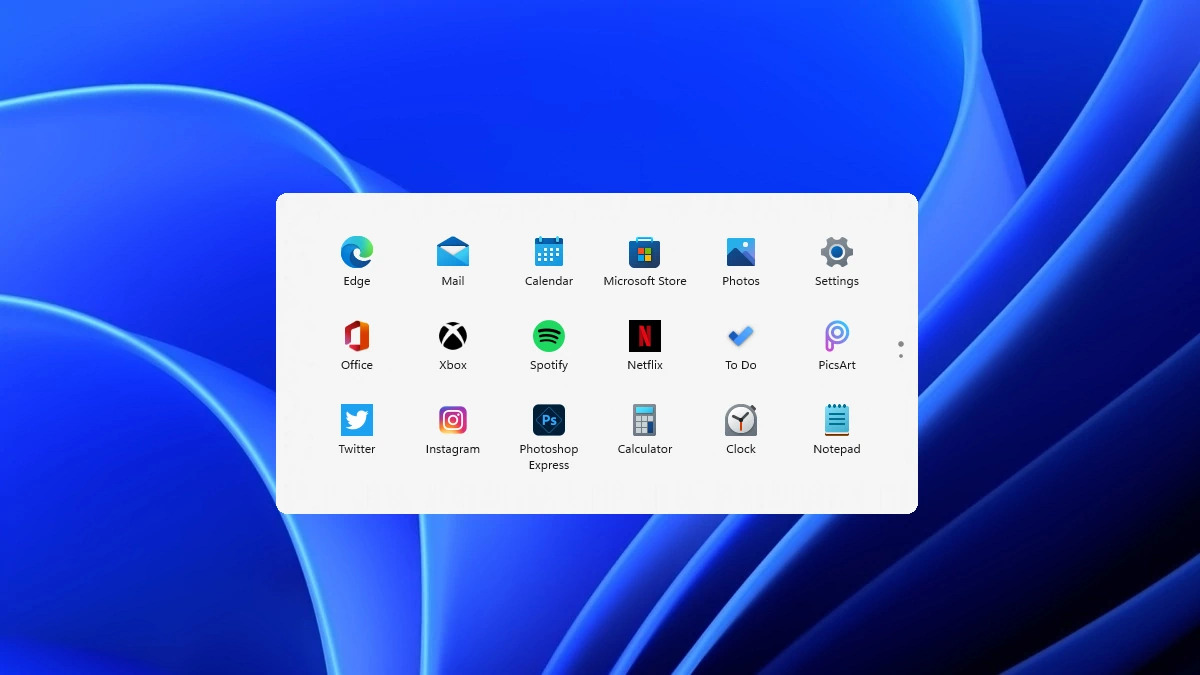Open the Twitter app

356,421
